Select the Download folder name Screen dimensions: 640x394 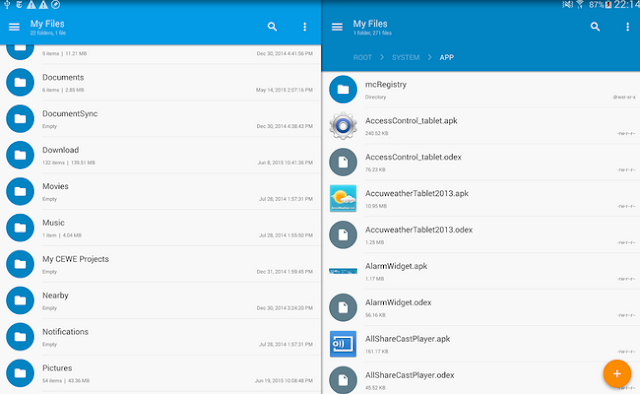click(60, 150)
